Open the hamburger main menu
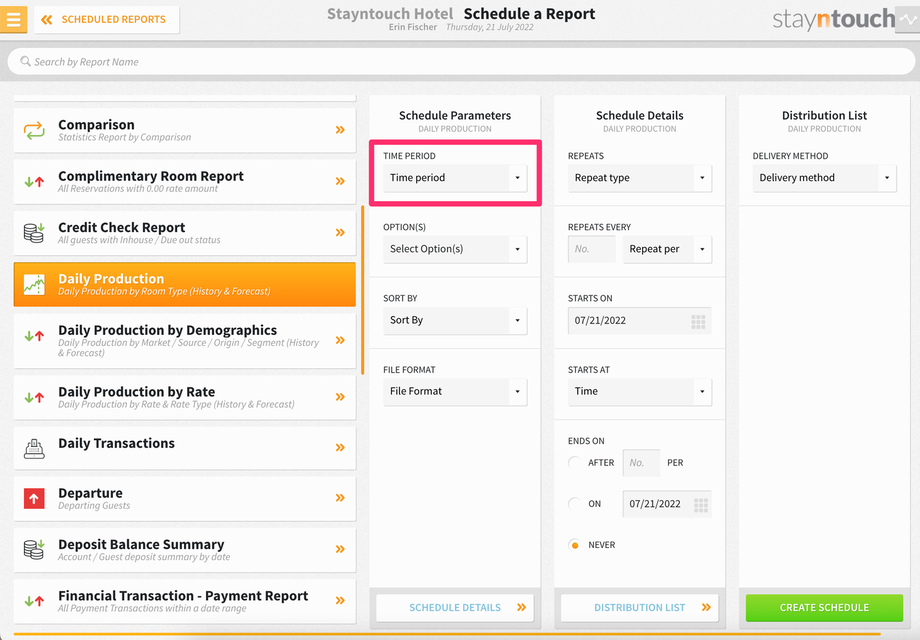The width and height of the screenshot is (920, 640). click(13, 19)
